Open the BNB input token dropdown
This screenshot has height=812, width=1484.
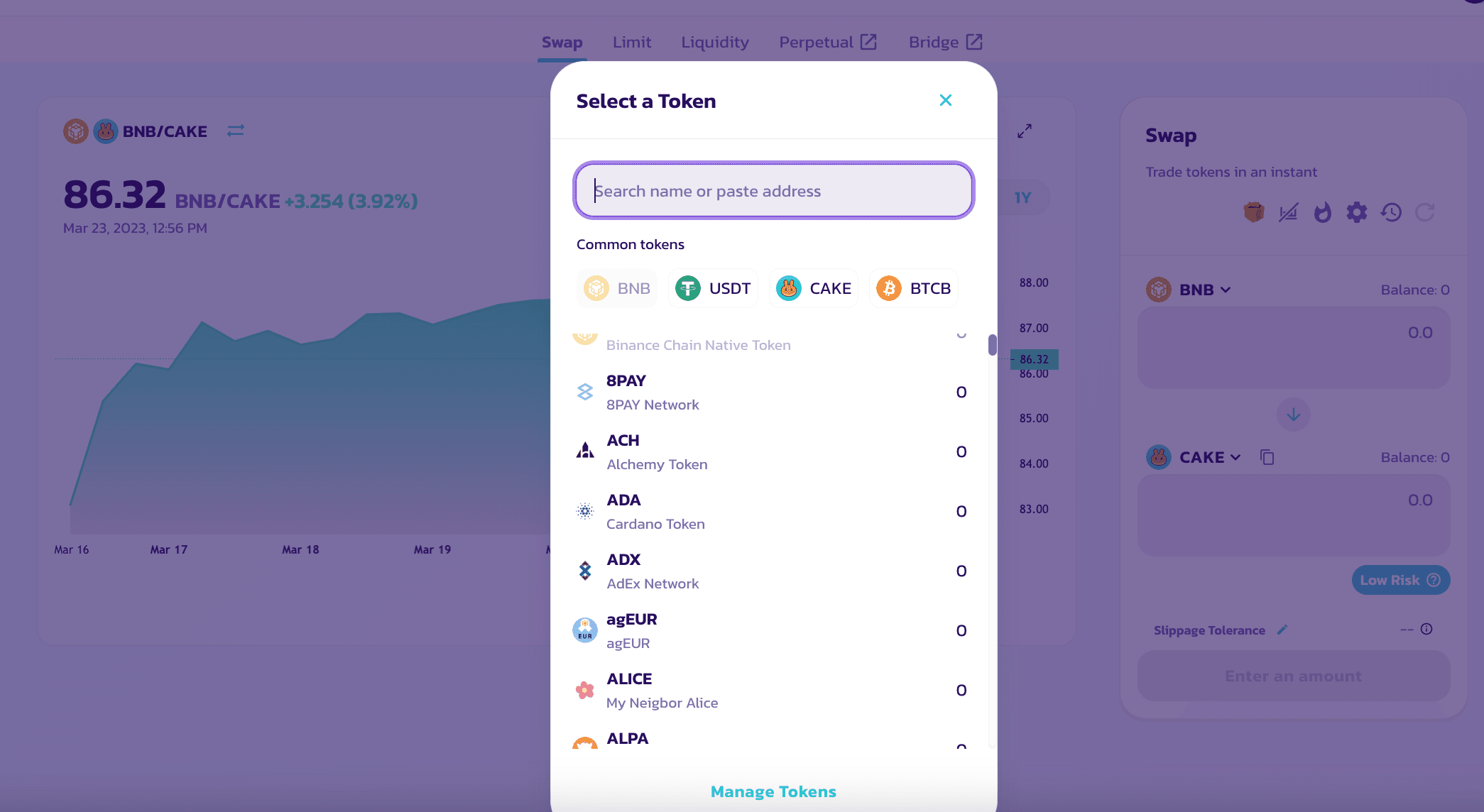tap(1189, 290)
